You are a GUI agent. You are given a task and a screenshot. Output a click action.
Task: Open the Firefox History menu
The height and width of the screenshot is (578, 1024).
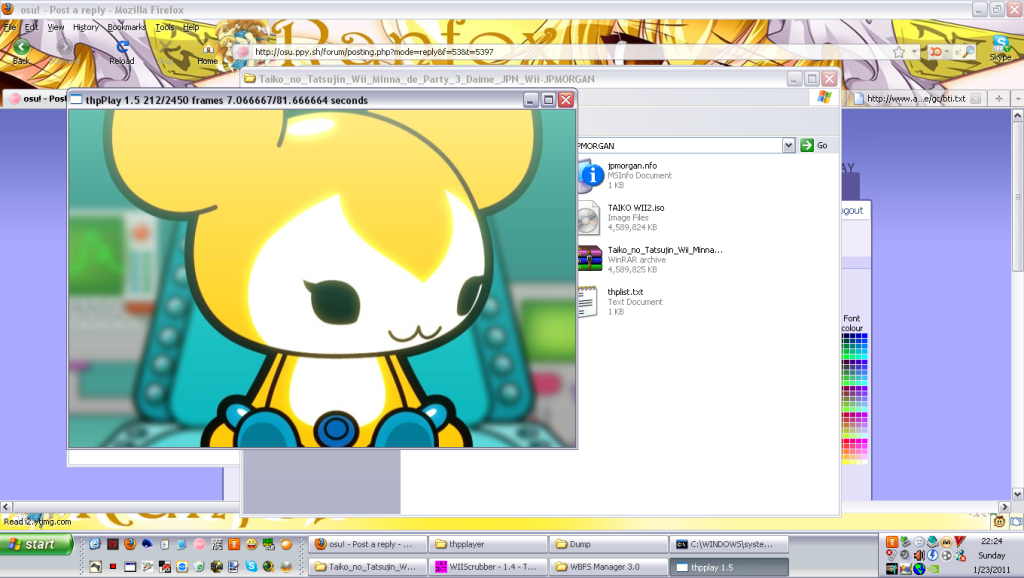[86, 27]
